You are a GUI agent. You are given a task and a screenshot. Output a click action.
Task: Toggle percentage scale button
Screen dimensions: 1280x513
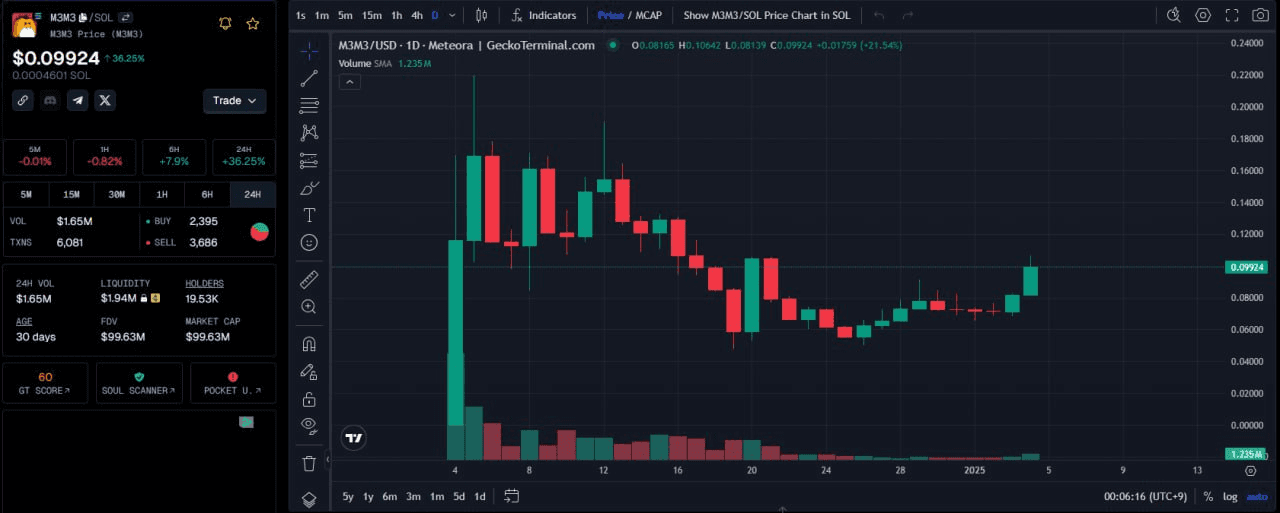1208,496
